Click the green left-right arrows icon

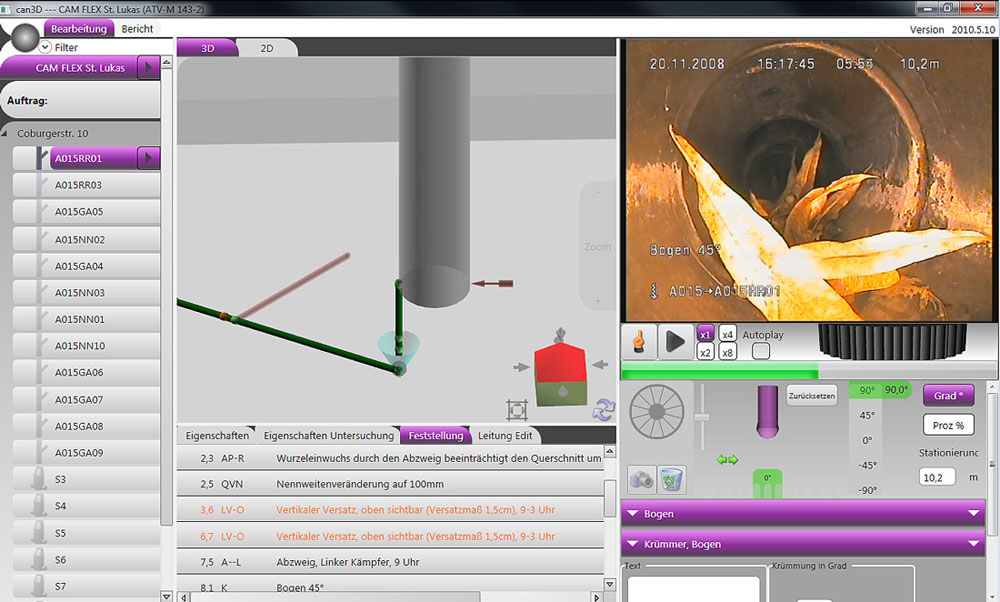click(726, 460)
